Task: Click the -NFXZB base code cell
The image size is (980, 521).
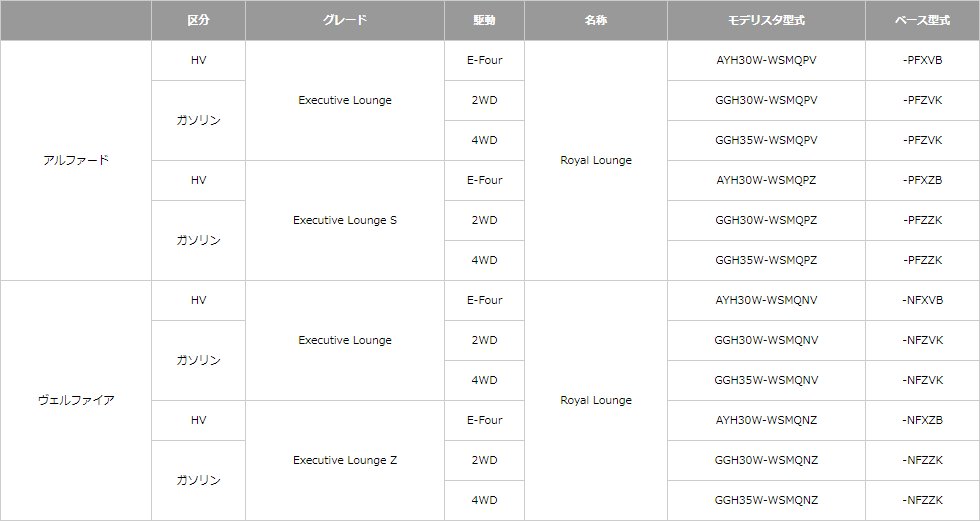Action: pos(922,420)
